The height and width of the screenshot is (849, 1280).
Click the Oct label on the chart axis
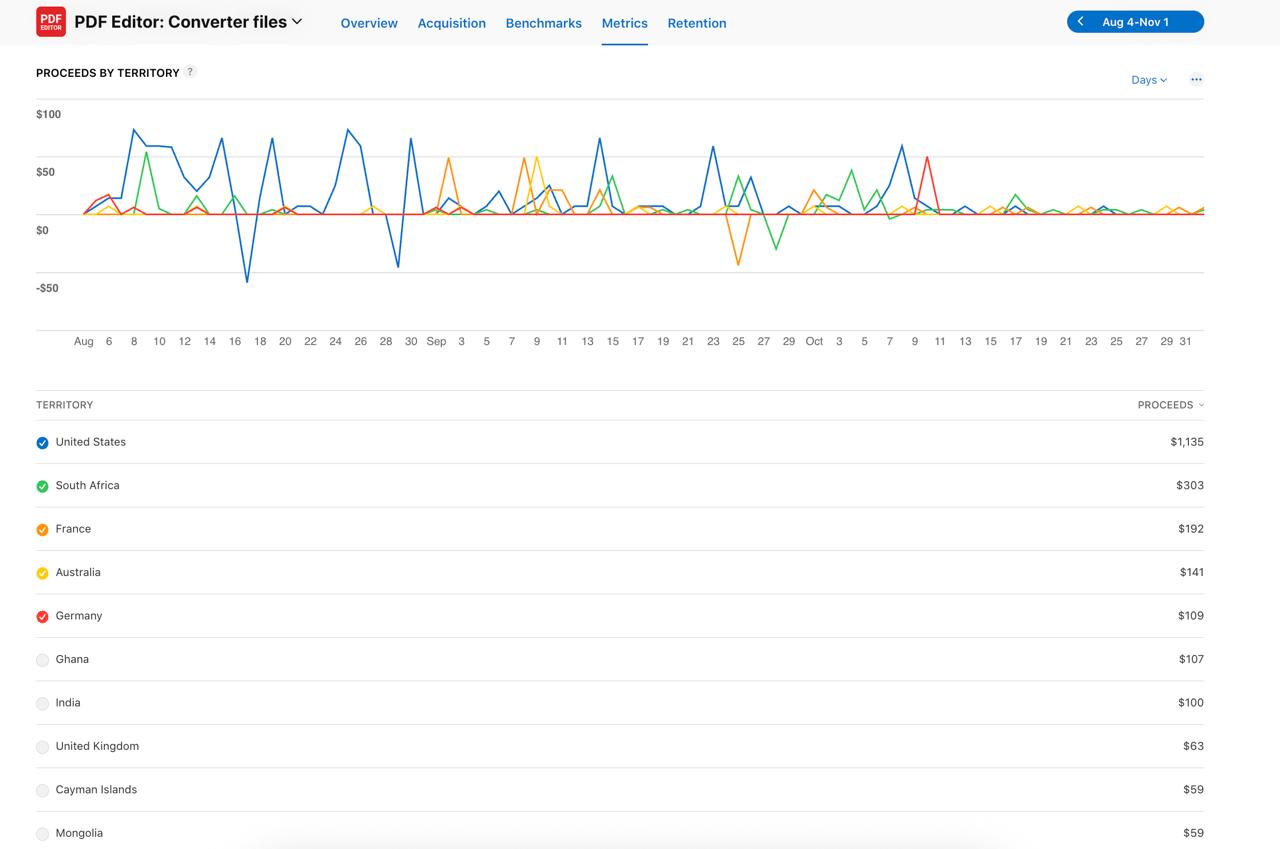(814, 341)
